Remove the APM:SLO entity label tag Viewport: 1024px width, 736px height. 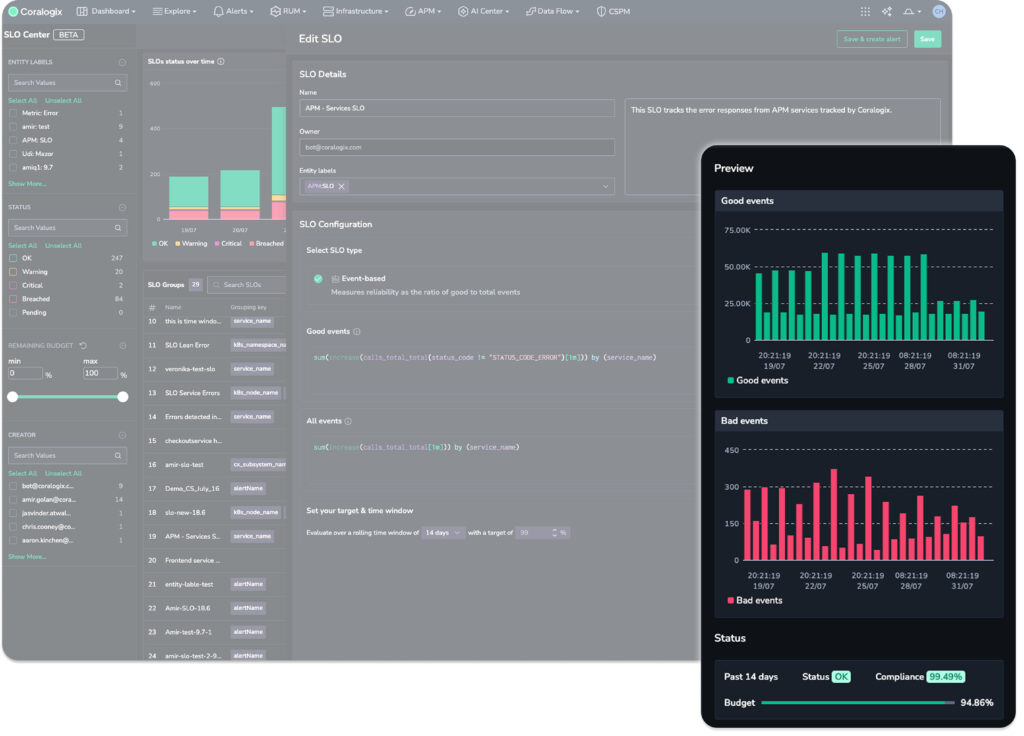tap(342, 187)
